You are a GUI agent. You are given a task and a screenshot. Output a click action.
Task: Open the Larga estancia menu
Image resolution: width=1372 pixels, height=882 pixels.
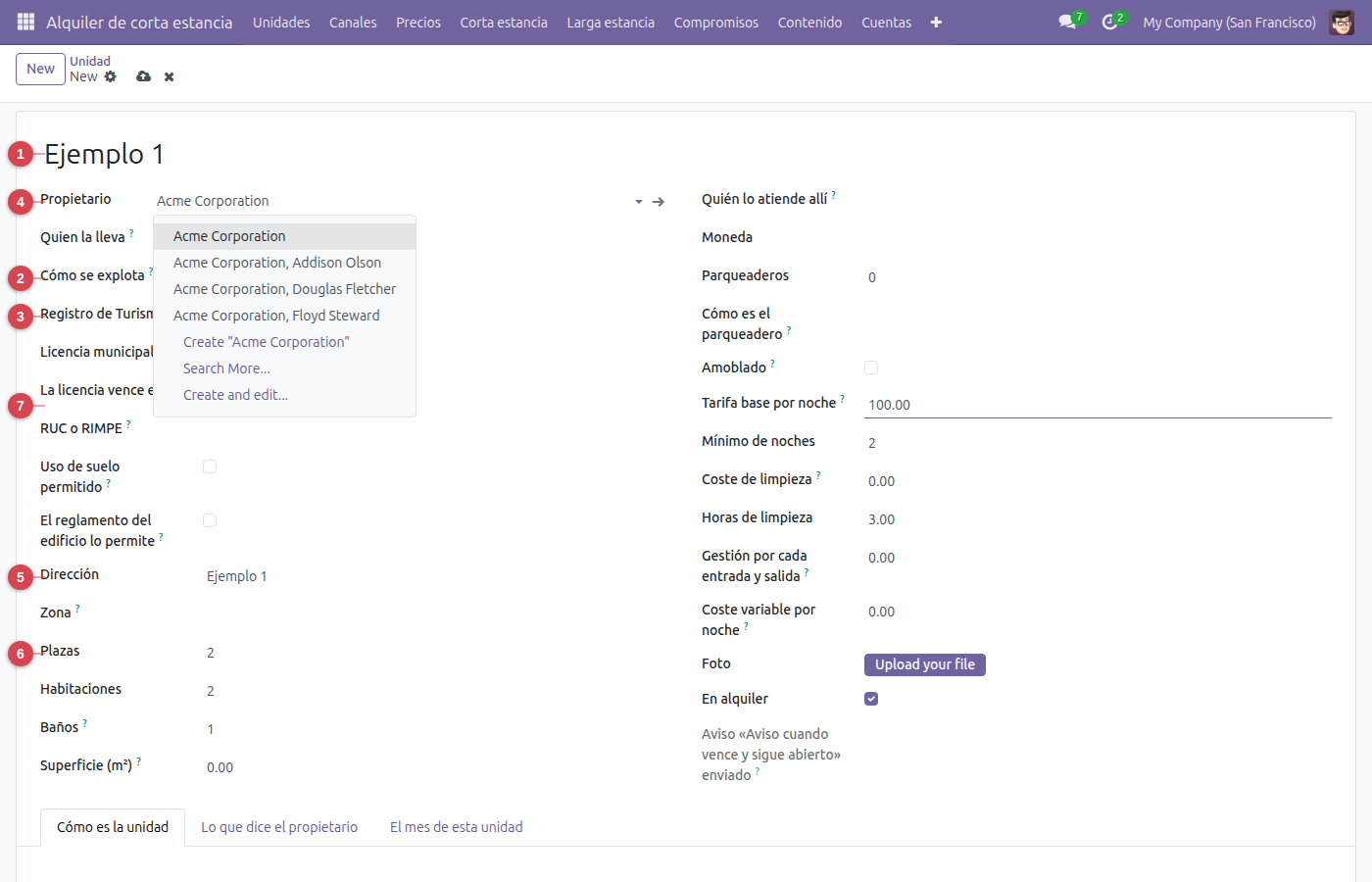click(x=611, y=22)
